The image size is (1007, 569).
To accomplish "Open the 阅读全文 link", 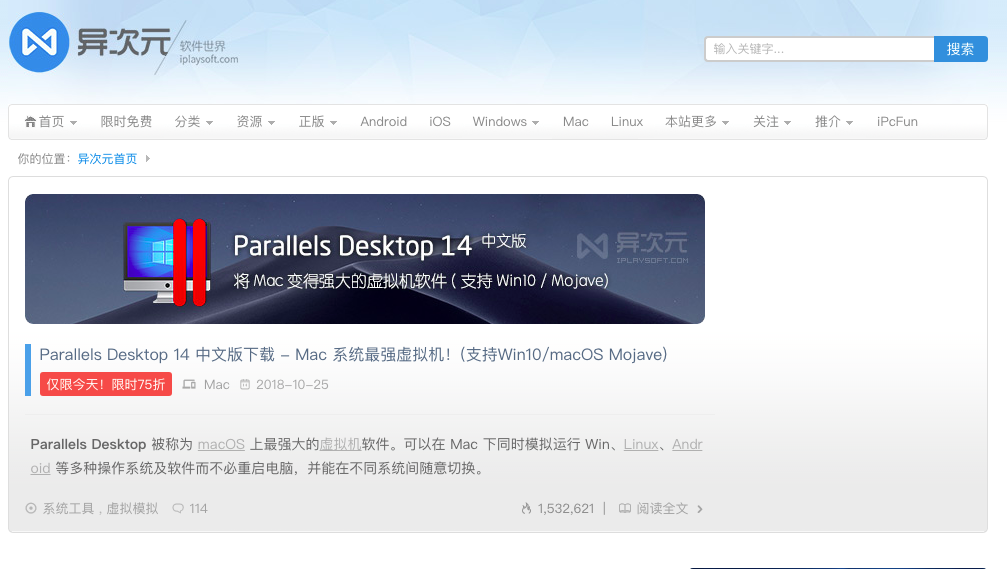I will point(662,509).
